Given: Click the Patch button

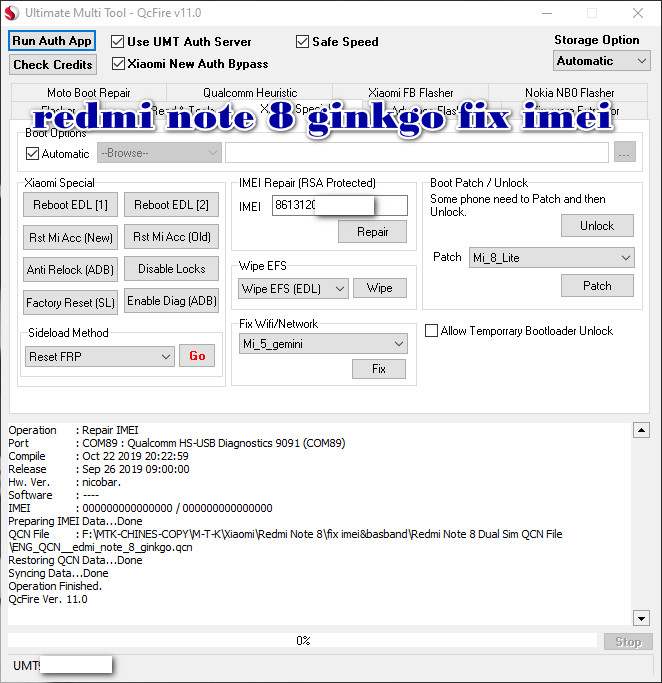Looking at the screenshot, I should click(x=597, y=286).
